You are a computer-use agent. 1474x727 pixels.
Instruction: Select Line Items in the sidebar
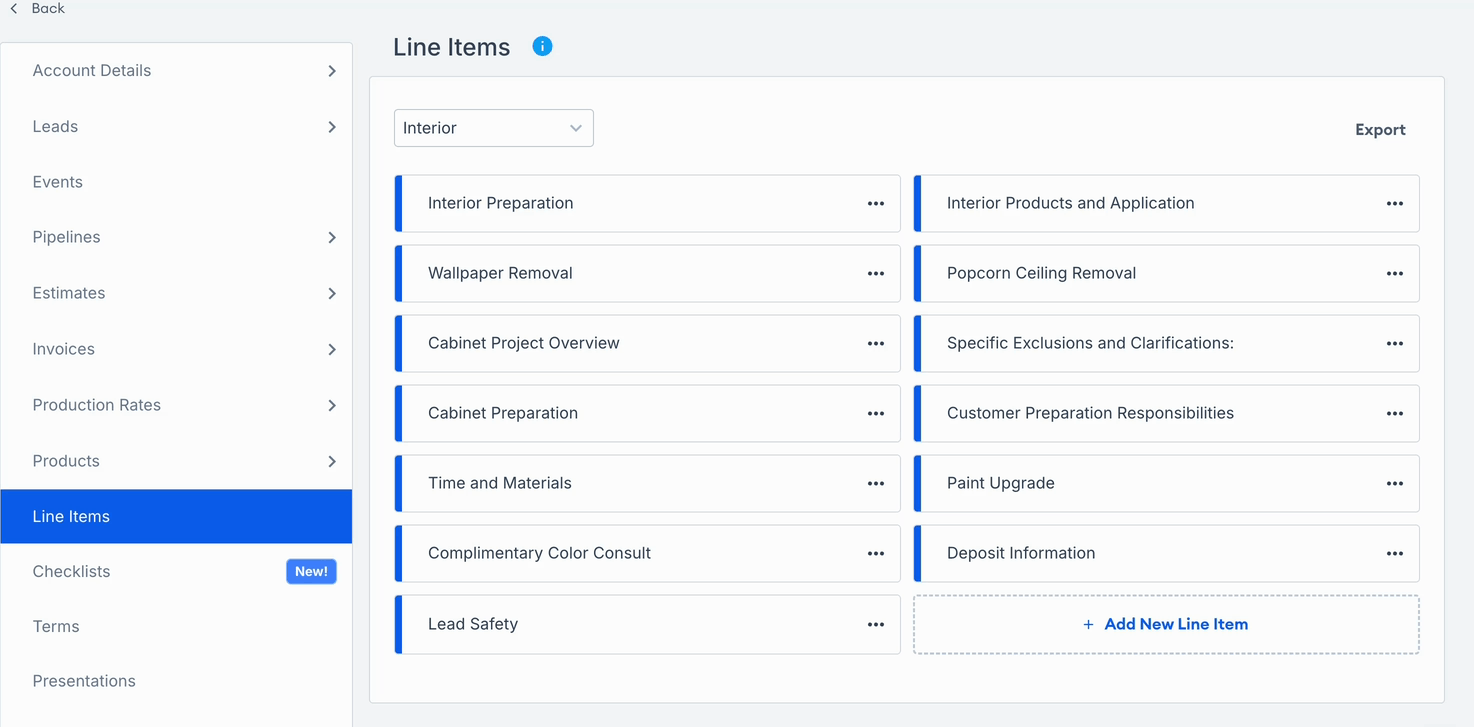click(x=177, y=516)
